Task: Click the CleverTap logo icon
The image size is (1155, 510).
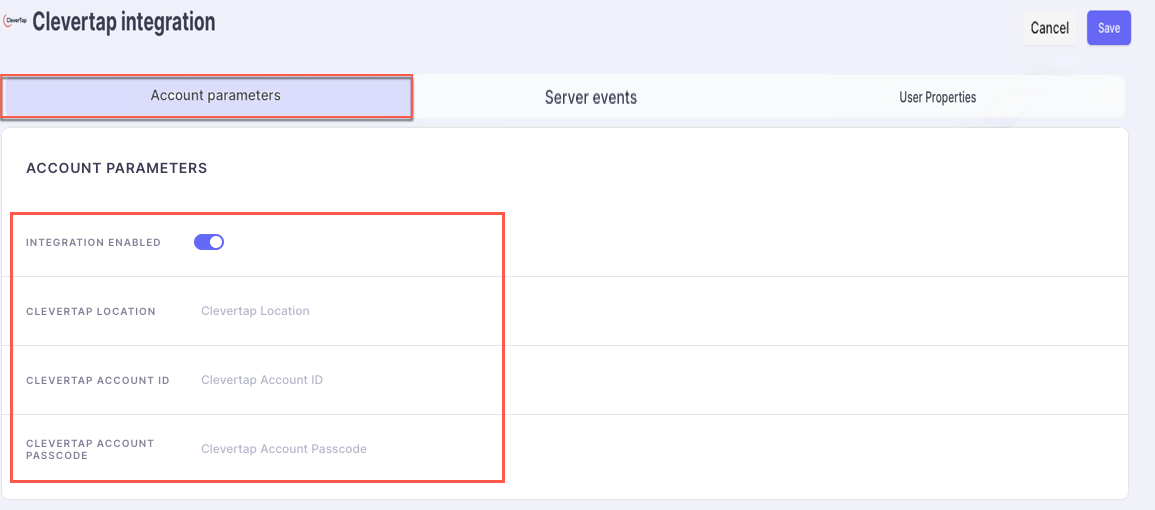Action: (15, 21)
